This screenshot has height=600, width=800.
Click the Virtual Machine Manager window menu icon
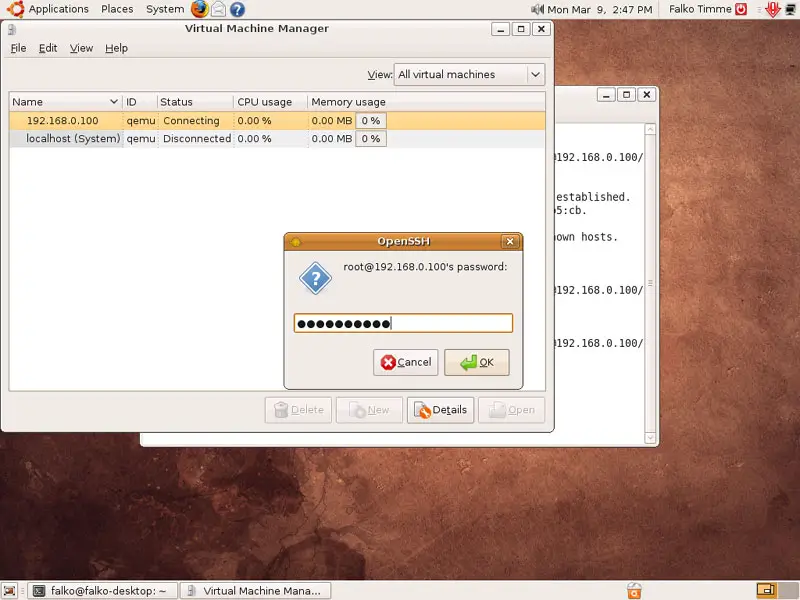coord(12,30)
